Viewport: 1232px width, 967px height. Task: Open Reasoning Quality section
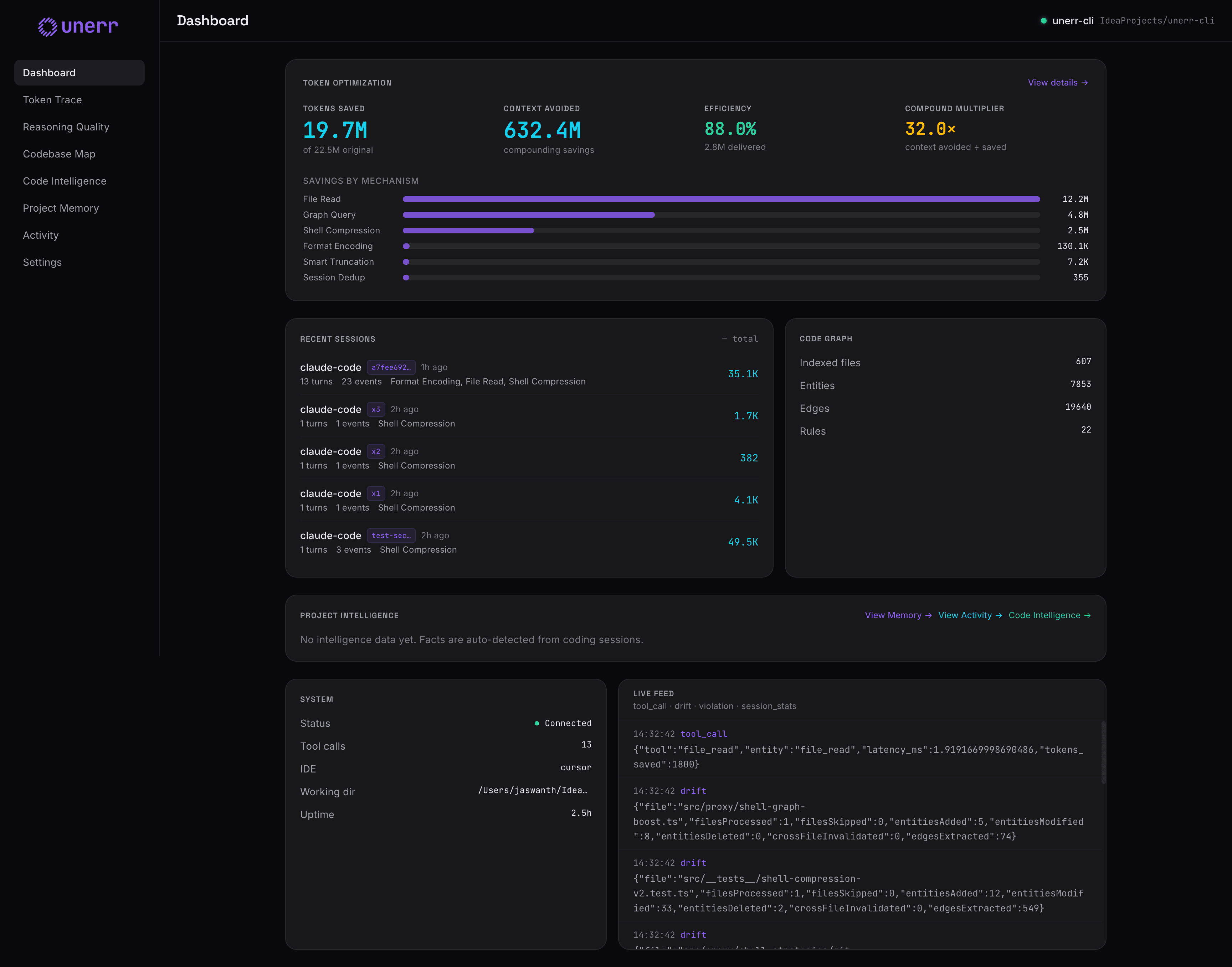point(79,127)
